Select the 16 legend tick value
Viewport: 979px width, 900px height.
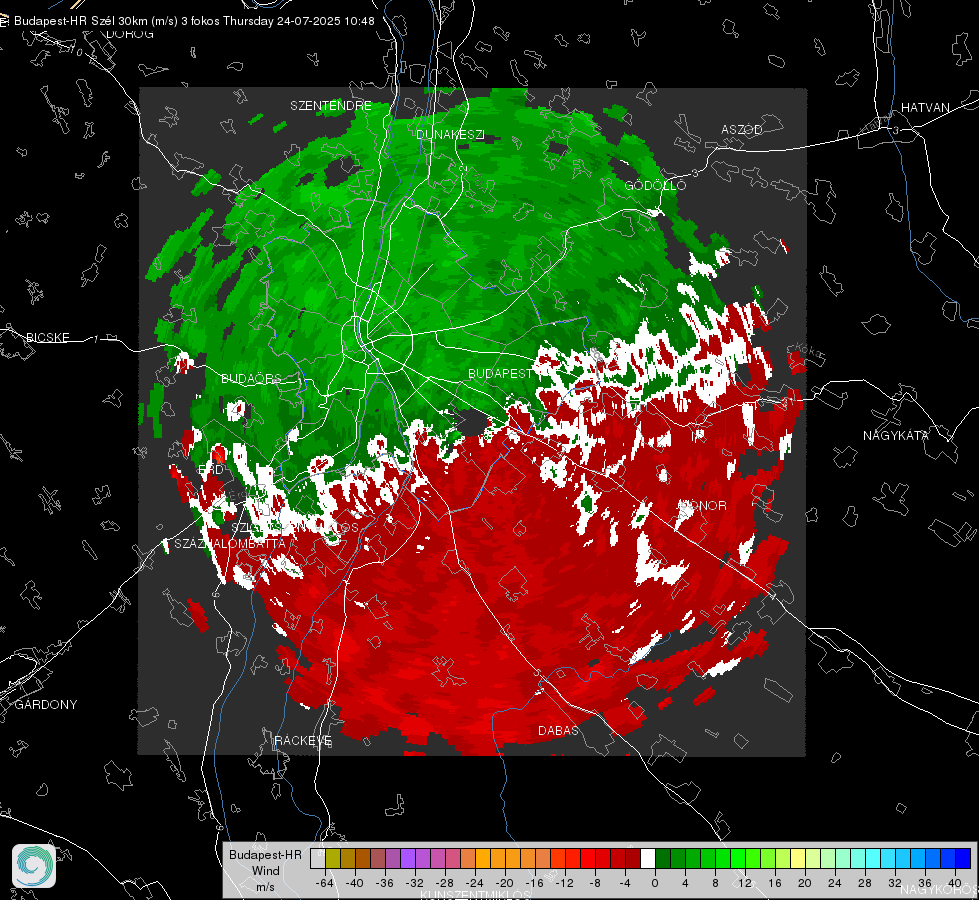coord(775,883)
